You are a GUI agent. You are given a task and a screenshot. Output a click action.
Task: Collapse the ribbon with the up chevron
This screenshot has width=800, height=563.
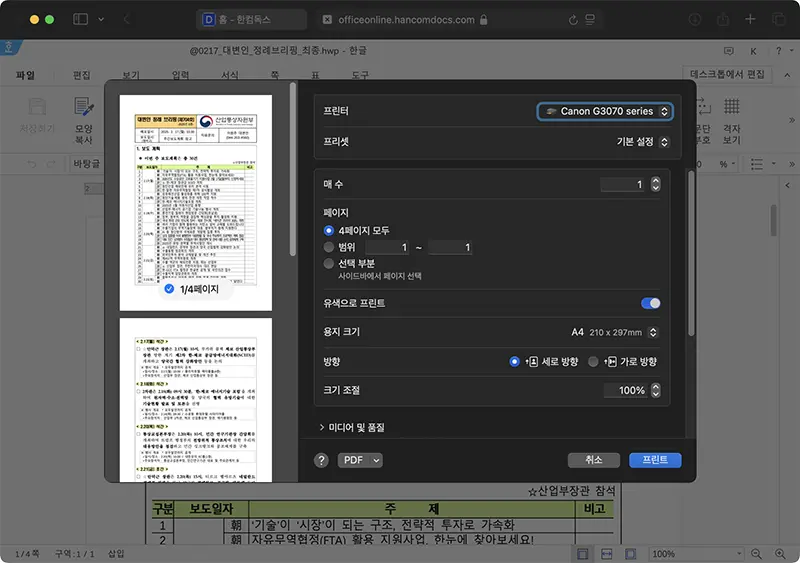coord(787,75)
